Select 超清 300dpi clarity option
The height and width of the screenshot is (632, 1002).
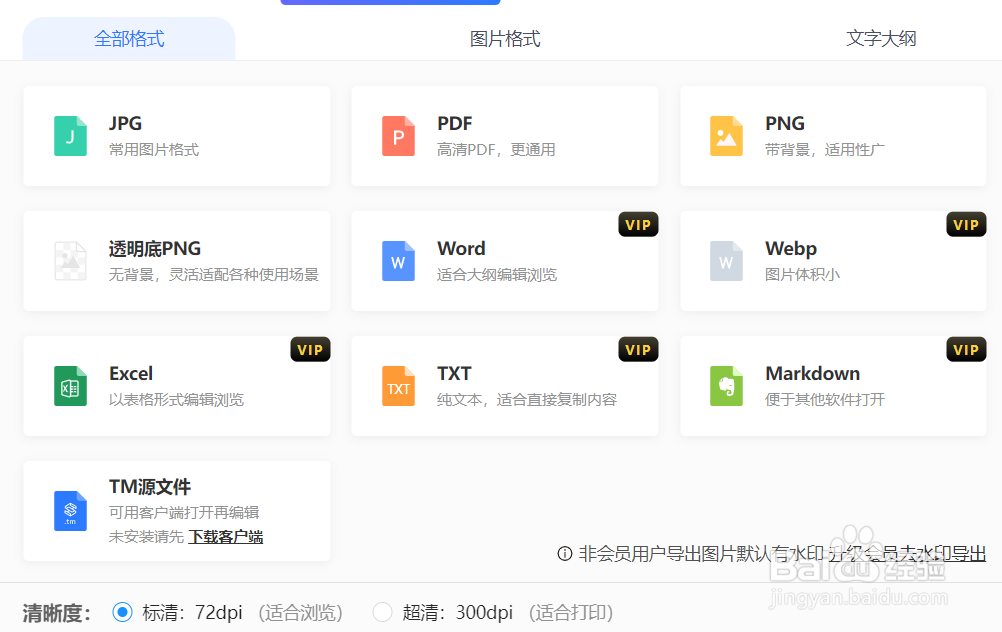382,612
